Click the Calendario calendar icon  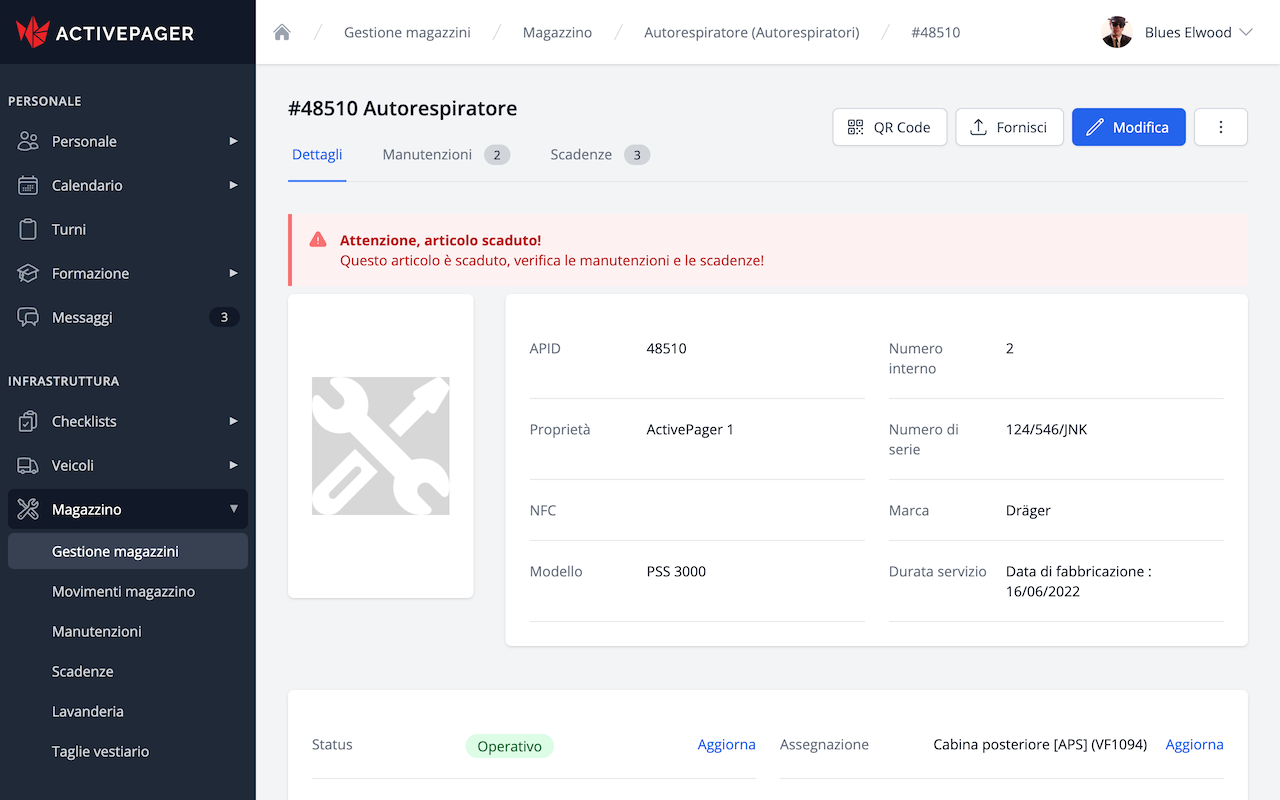28,185
